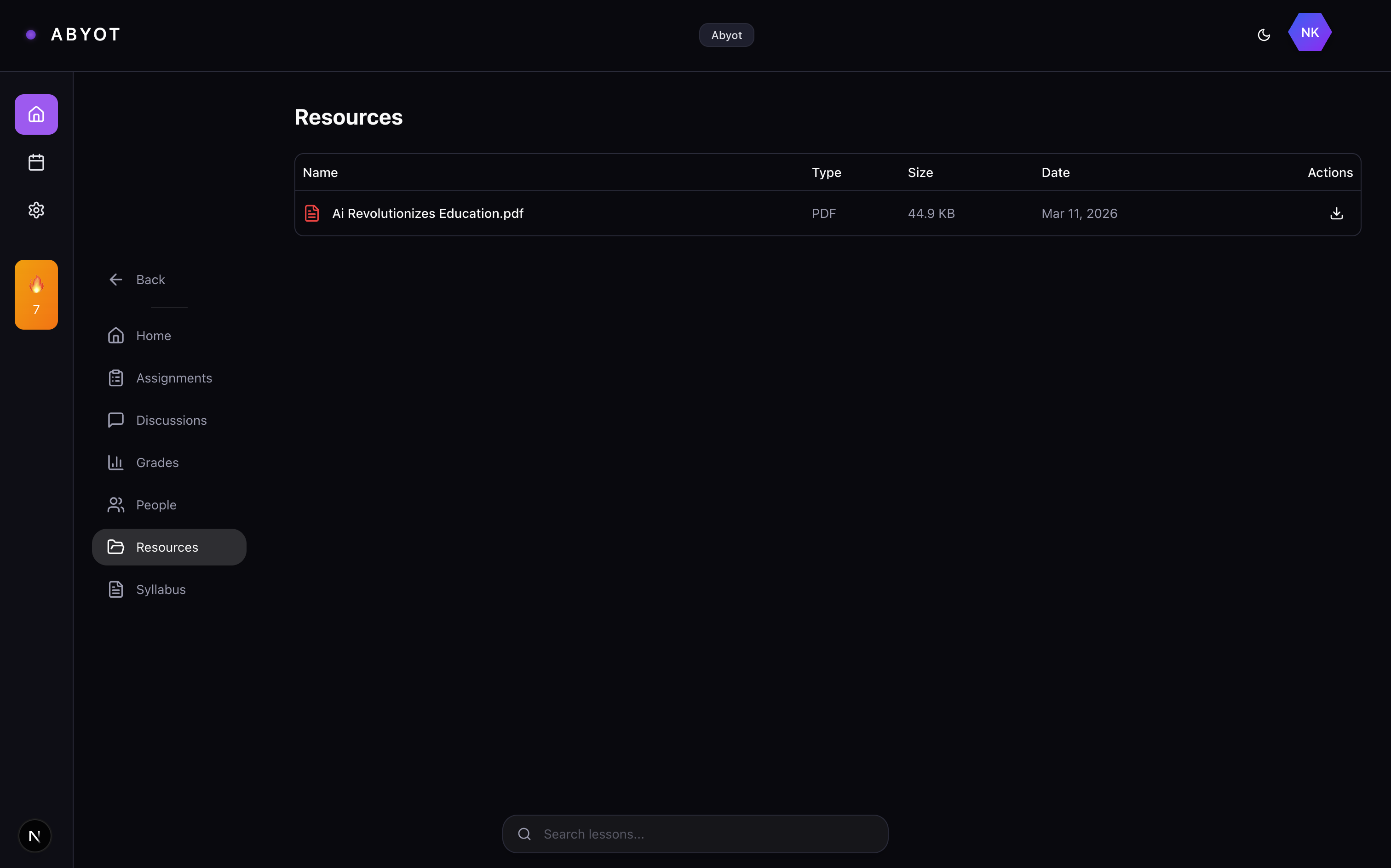Viewport: 1391px width, 868px height.
Task: Open the Ai Revolutionizes Education.pdf file name
Action: tap(427, 214)
